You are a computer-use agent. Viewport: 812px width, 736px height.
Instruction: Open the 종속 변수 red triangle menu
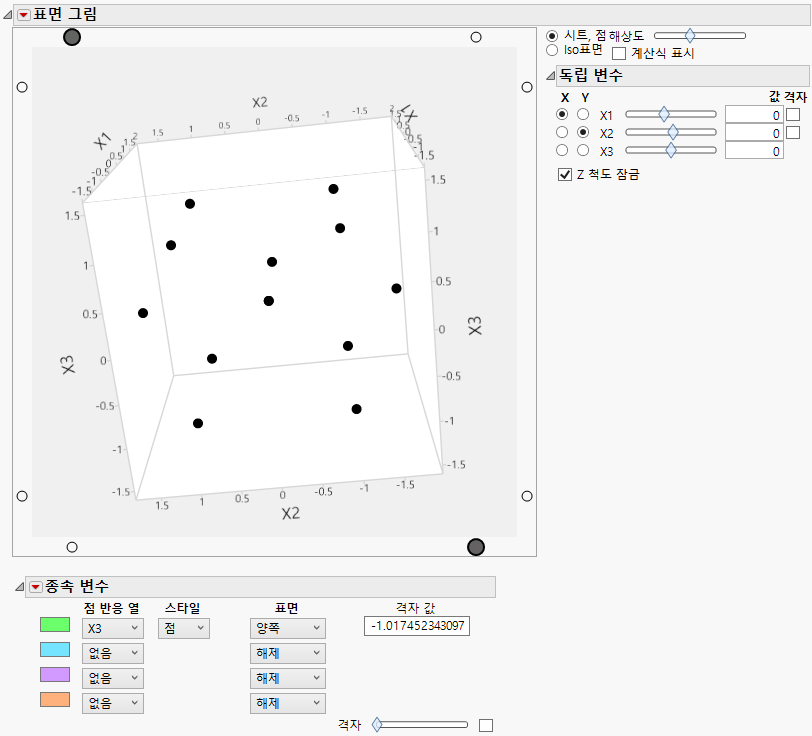click(35, 585)
